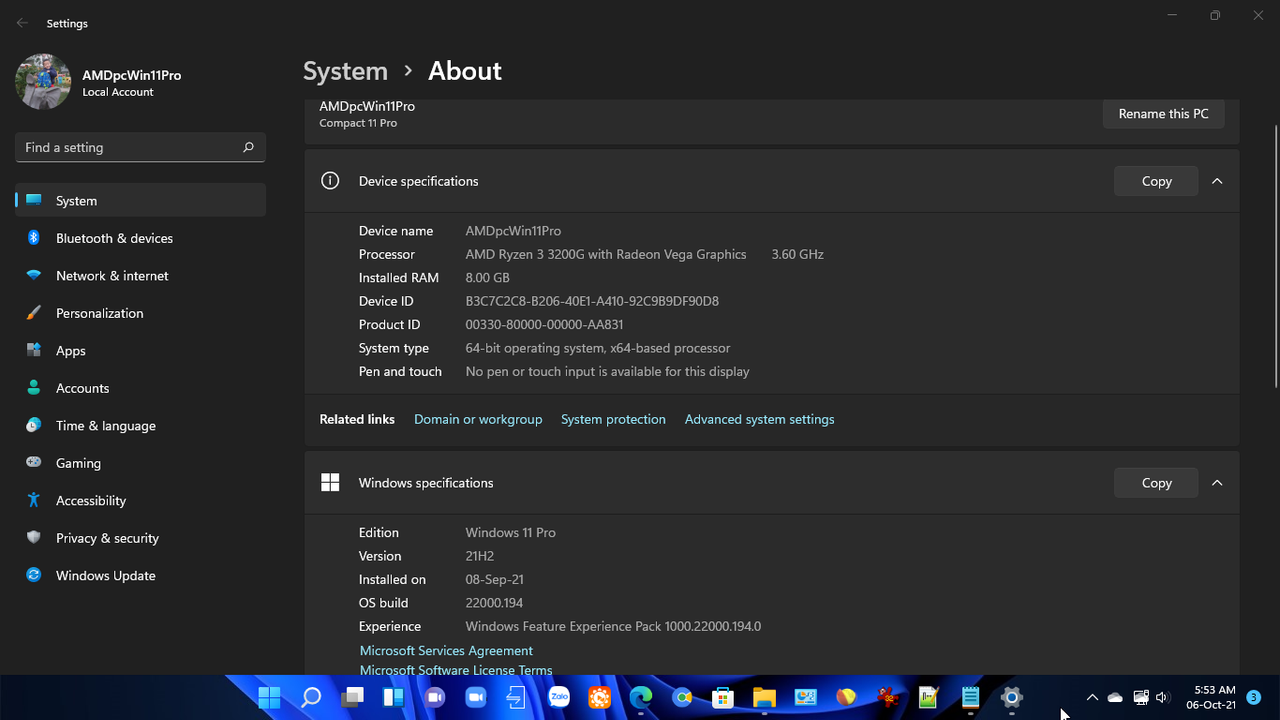Open the Microsoft Services Agreement link
The height and width of the screenshot is (720, 1280).
pyautogui.click(x=446, y=651)
